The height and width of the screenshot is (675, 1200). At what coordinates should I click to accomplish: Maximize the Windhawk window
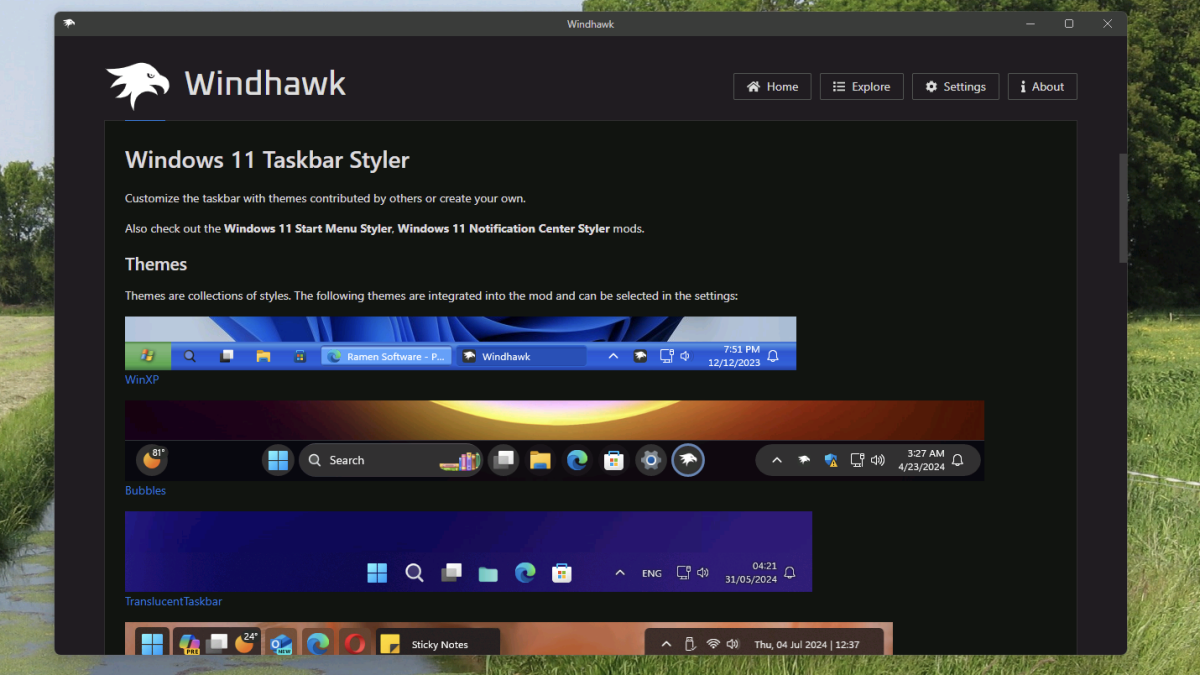point(1069,24)
